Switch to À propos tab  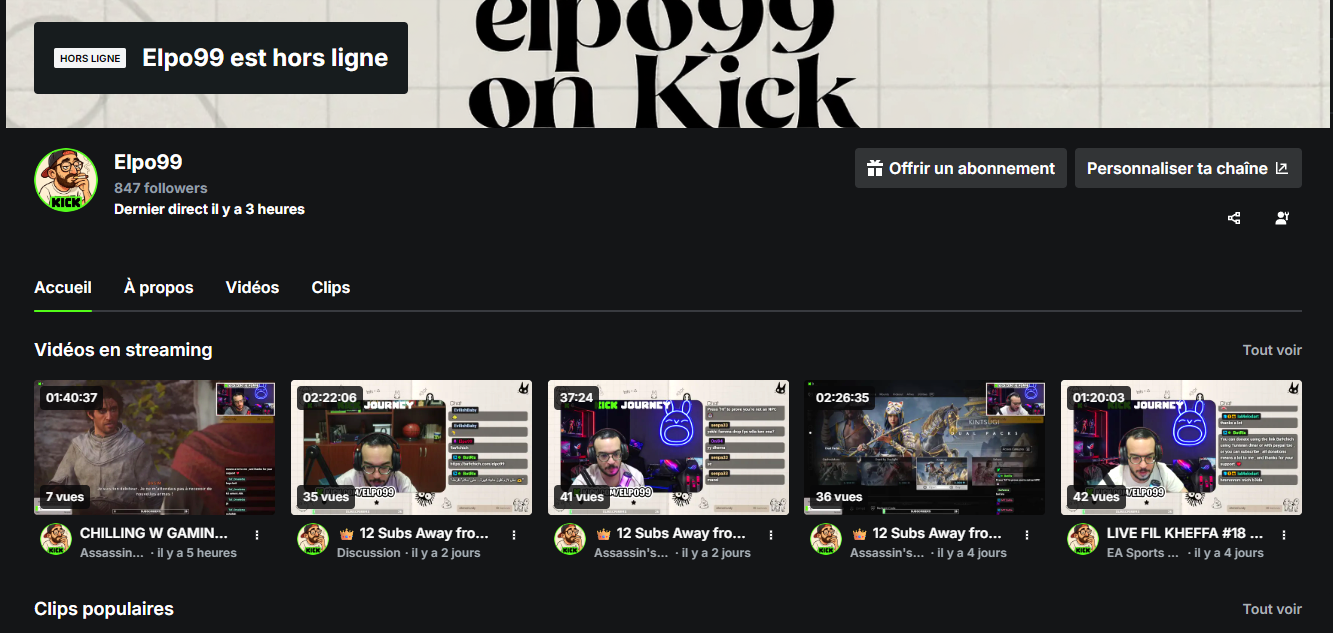point(159,287)
